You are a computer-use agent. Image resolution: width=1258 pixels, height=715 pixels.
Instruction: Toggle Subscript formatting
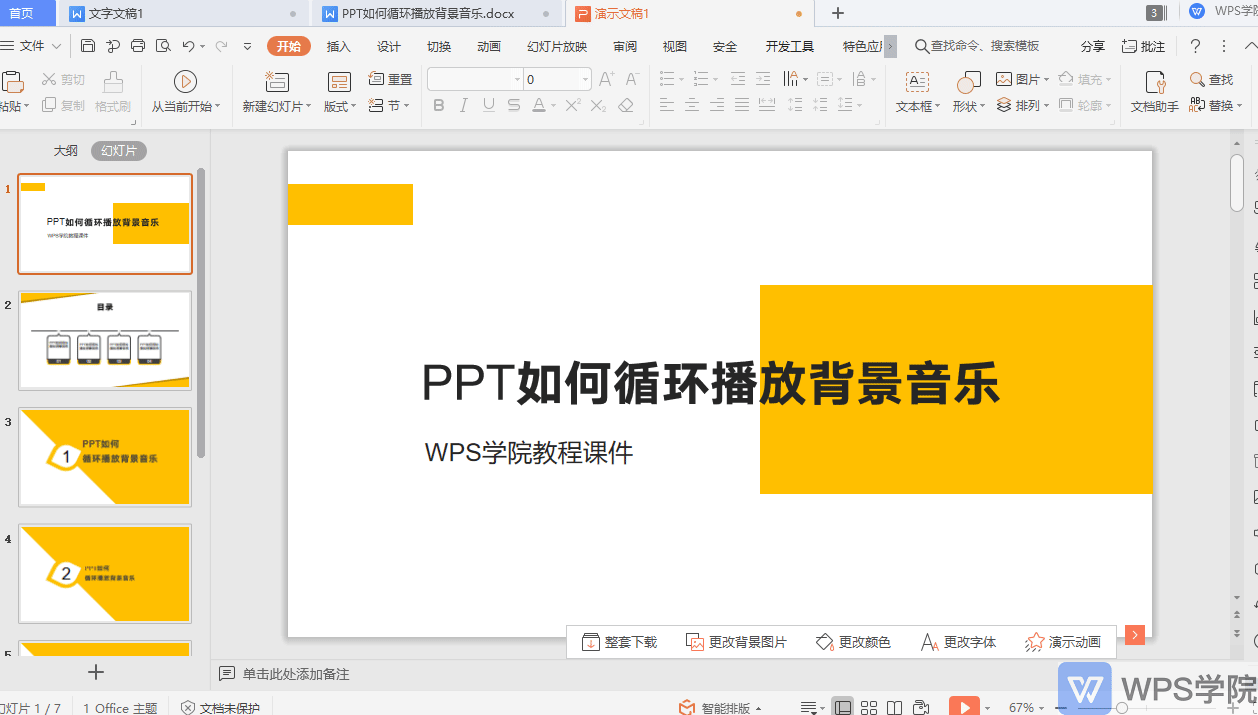(x=598, y=105)
